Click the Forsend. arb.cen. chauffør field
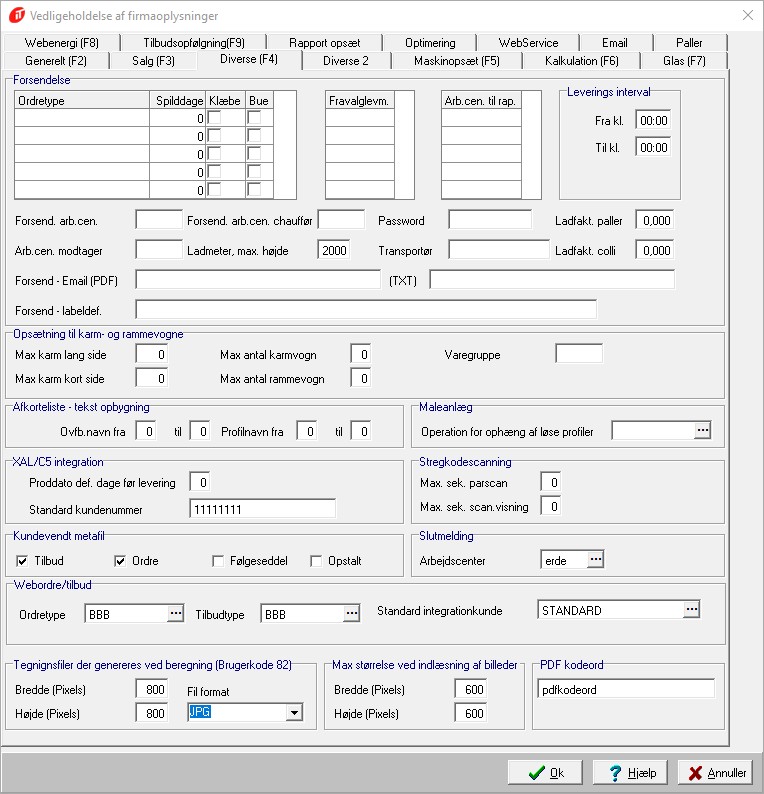This screenshot has height=794, width=764. click(341, 220)
